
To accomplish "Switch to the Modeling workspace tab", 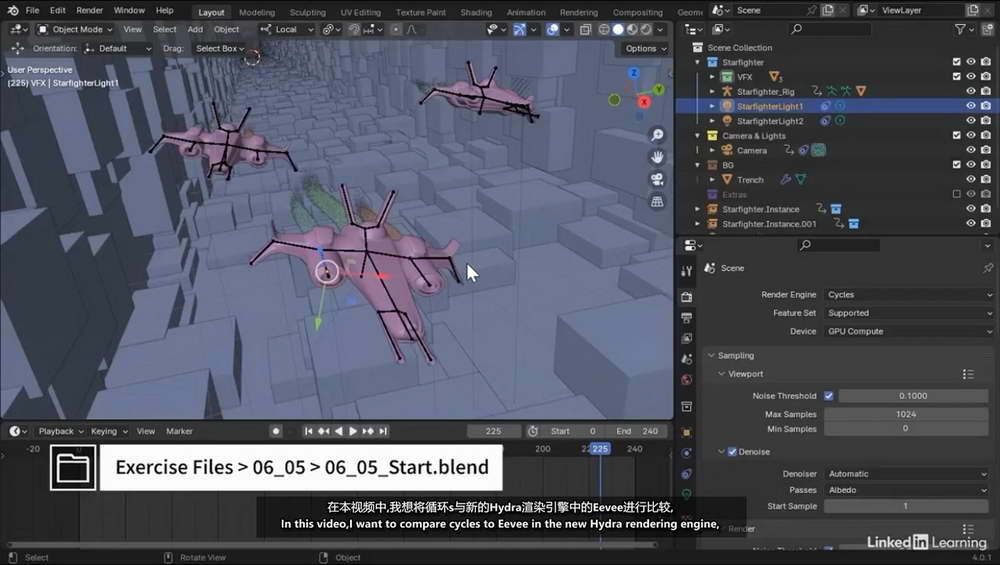I will (257, 12).
